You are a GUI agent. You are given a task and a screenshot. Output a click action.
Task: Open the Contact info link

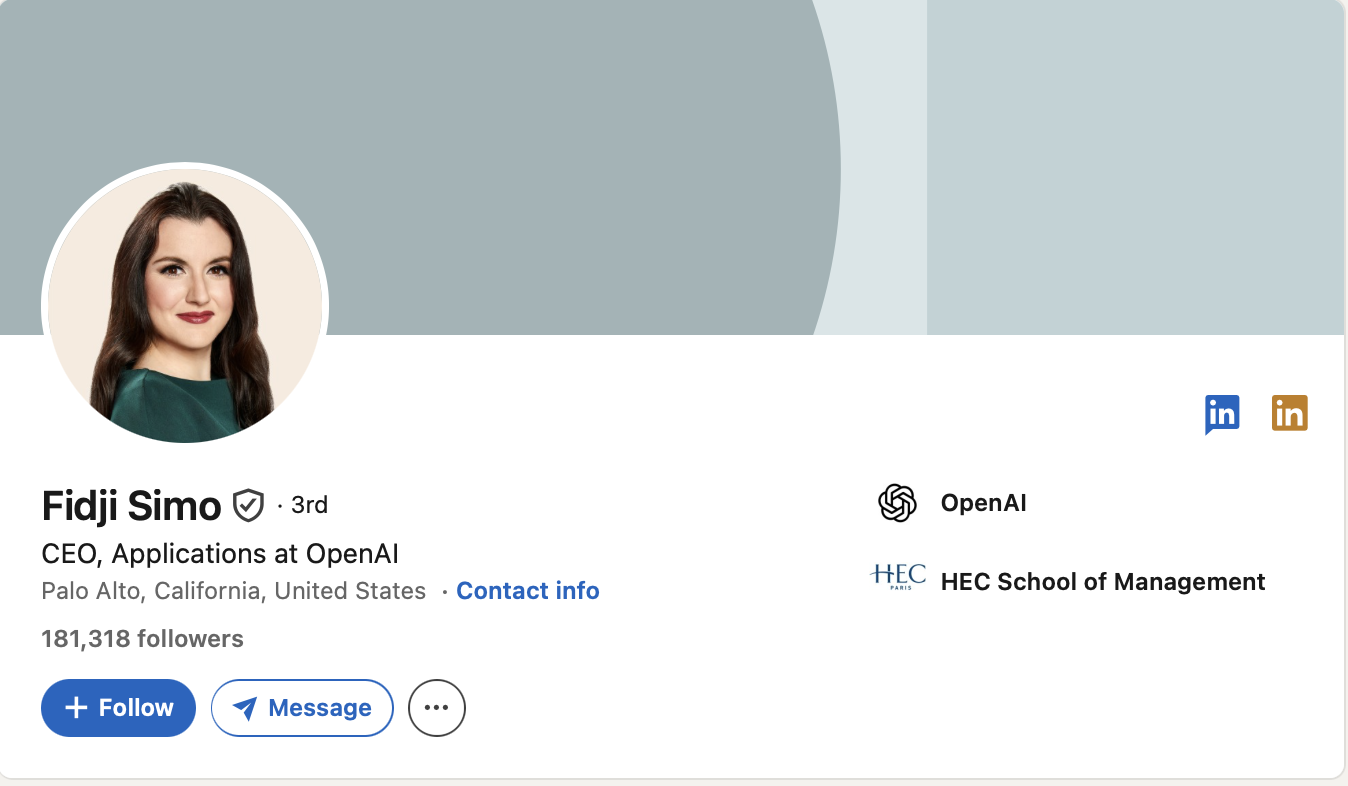coord(527,591)
